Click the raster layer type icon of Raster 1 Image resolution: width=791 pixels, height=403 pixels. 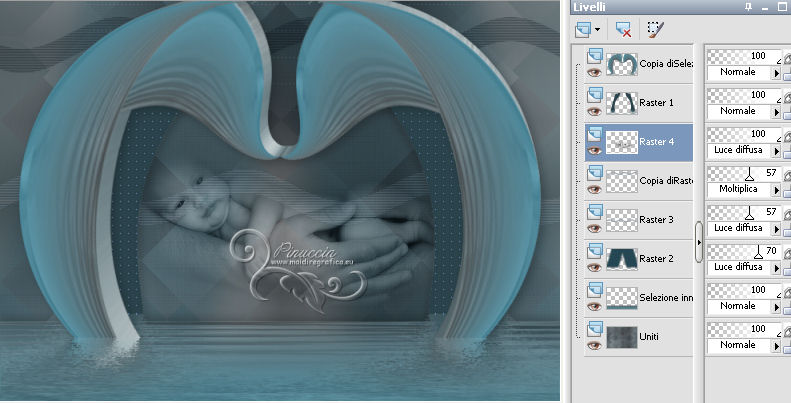595,94
